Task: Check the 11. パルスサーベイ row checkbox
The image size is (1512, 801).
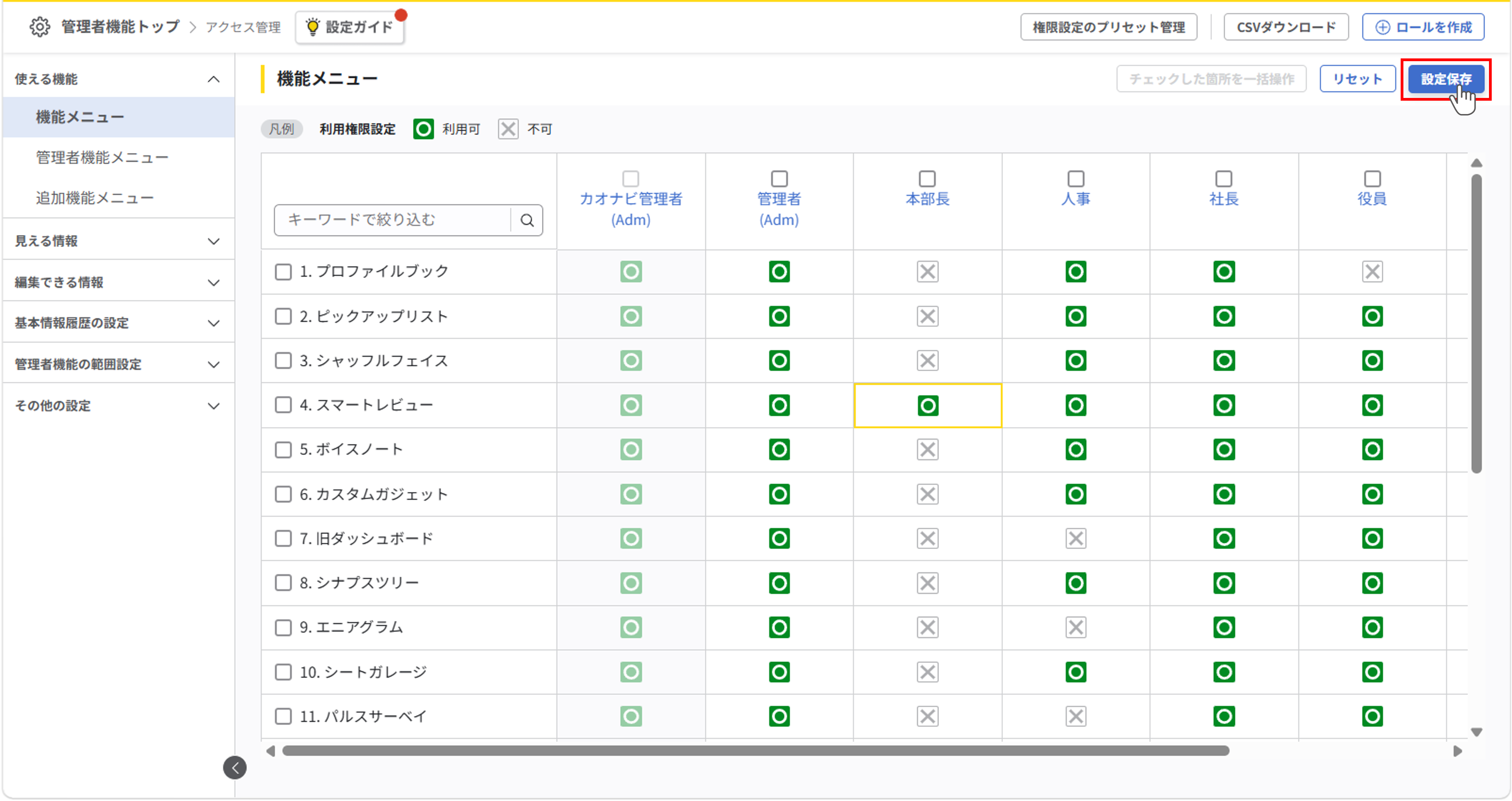Action: pyautogui.click(x=283, y=716)
